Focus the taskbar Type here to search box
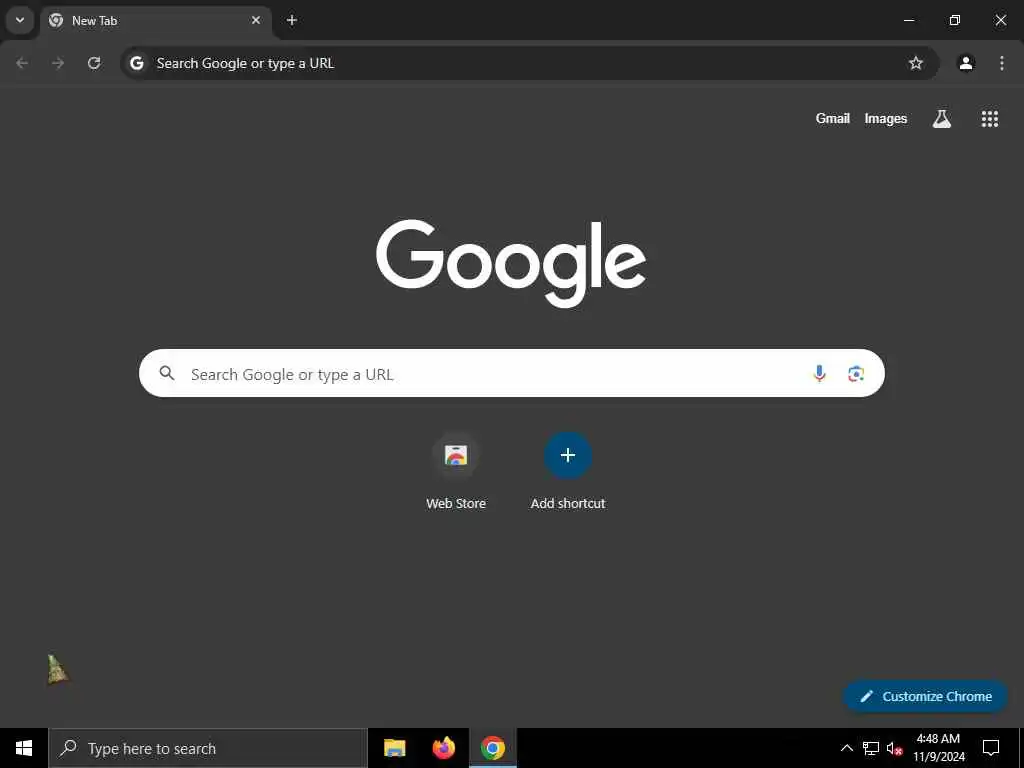 pyautogui.click(x=208, y=748)
